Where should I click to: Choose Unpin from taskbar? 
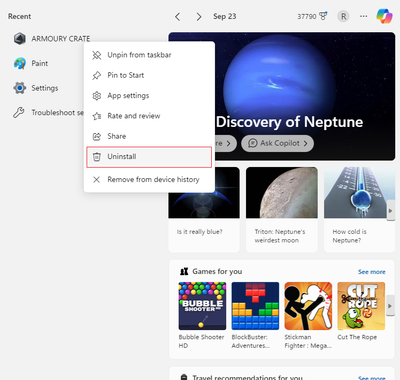(149, 55)
